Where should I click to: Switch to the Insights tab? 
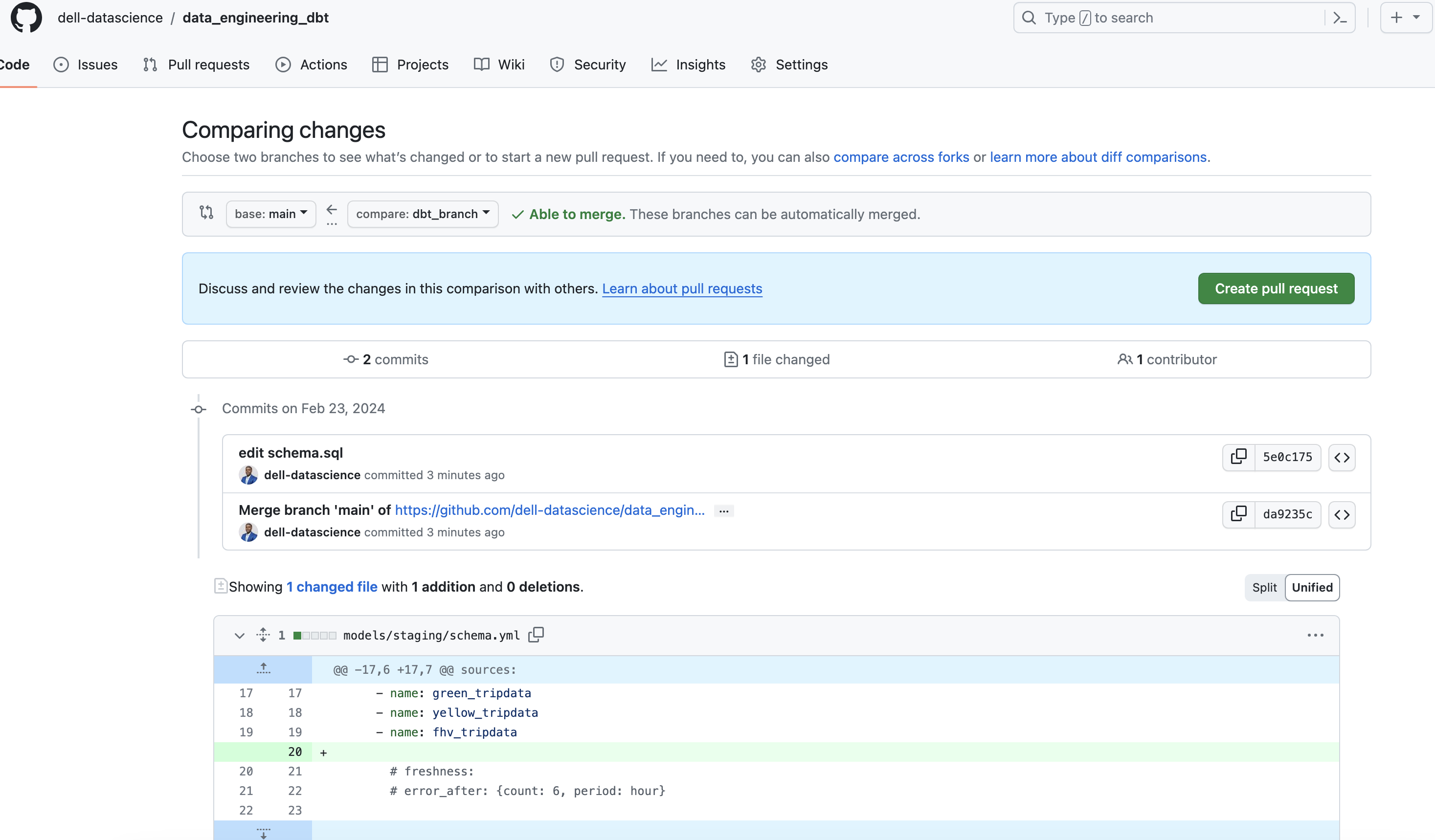[x=689, y=65]
